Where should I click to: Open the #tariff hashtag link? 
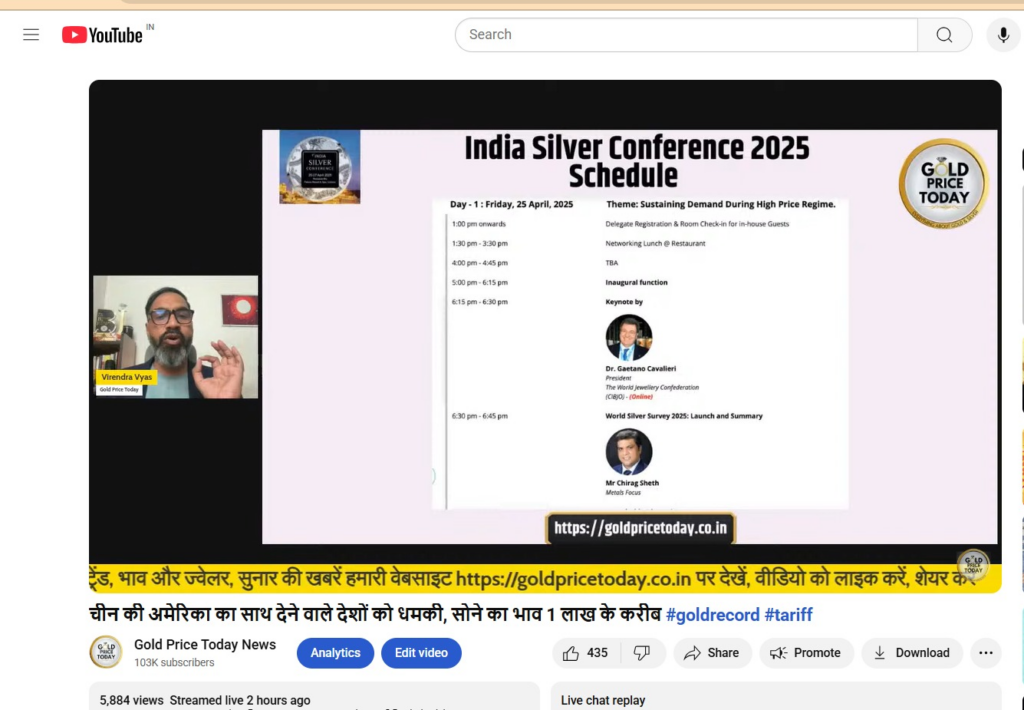point(788,615)
